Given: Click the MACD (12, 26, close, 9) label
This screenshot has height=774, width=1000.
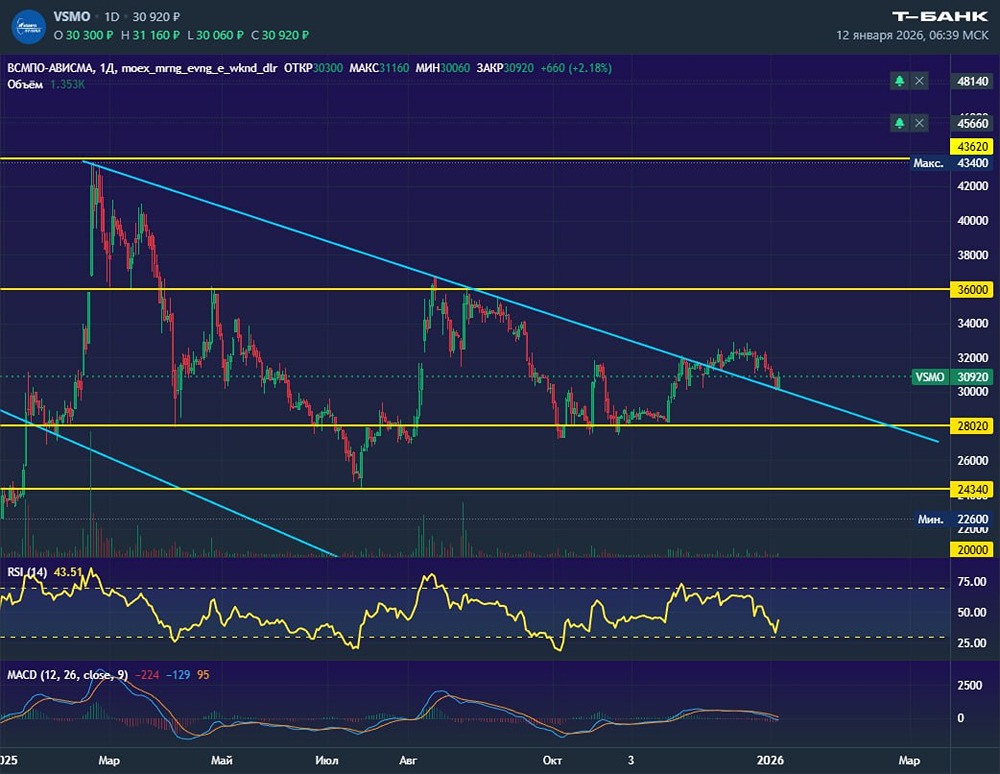Looking at the screenshot, I should click(x=68, y=675).
